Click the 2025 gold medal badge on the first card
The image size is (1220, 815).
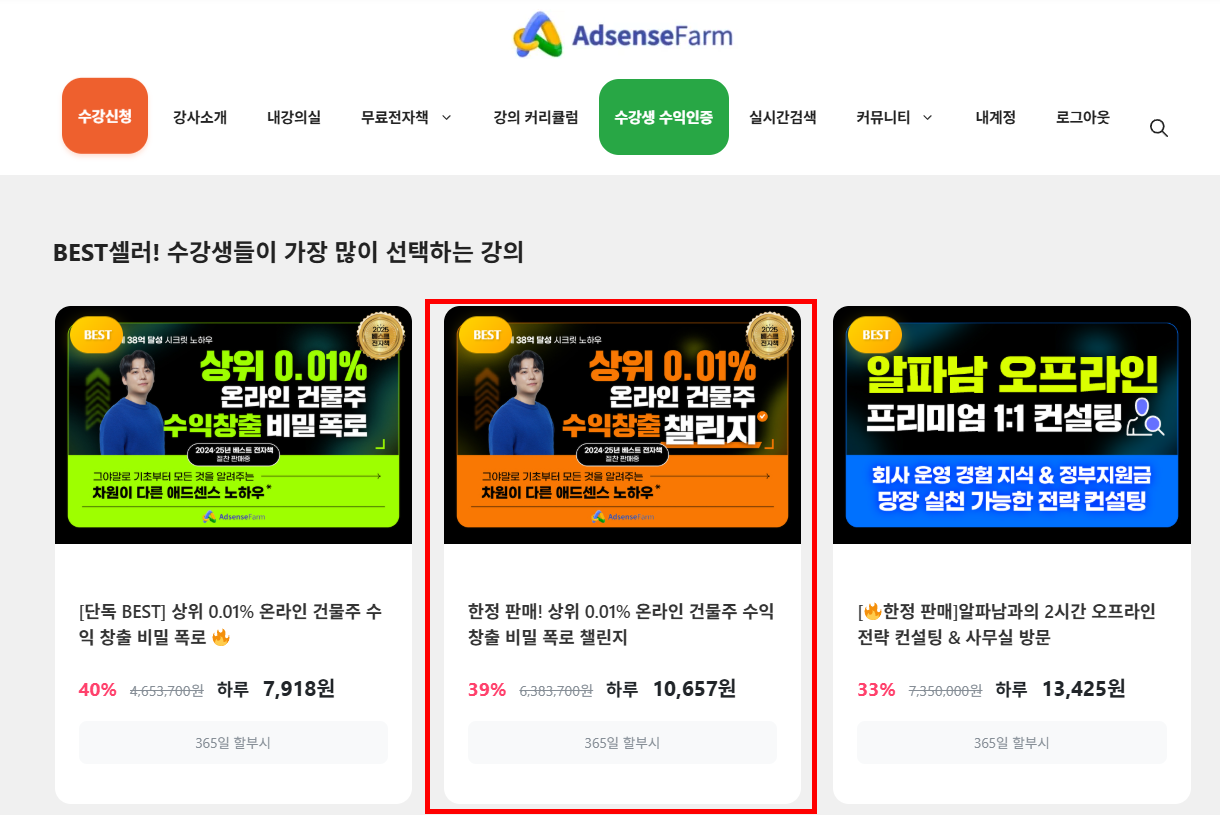[381, 336]
